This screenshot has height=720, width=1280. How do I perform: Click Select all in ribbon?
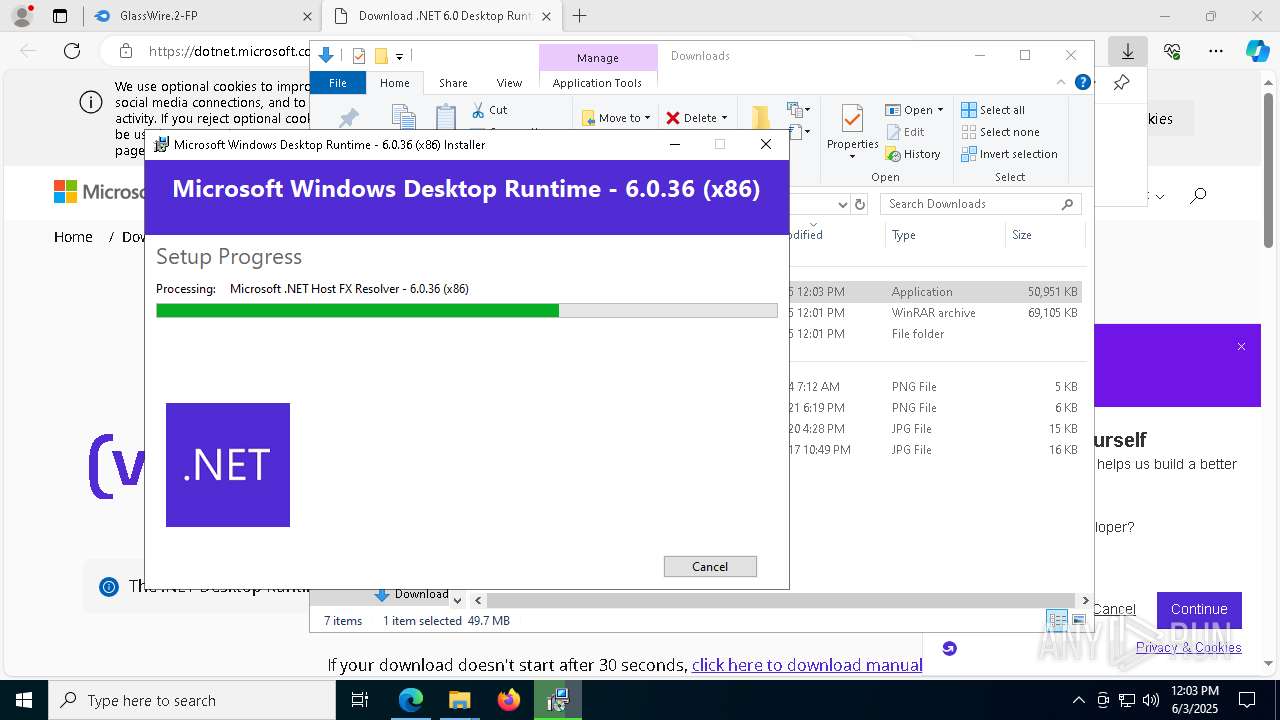coord(993,110)
